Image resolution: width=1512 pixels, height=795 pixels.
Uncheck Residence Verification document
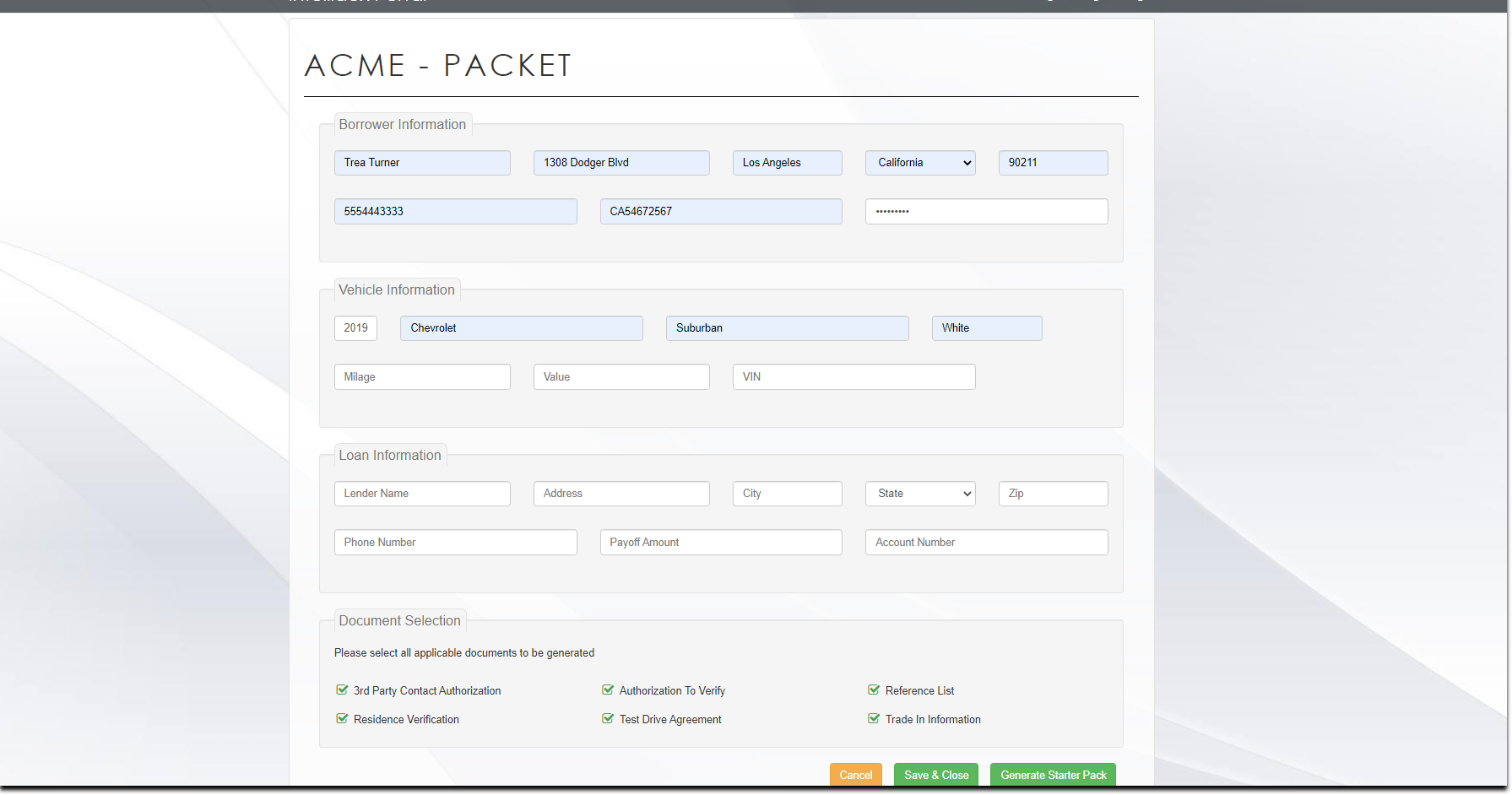click(342, 719)
